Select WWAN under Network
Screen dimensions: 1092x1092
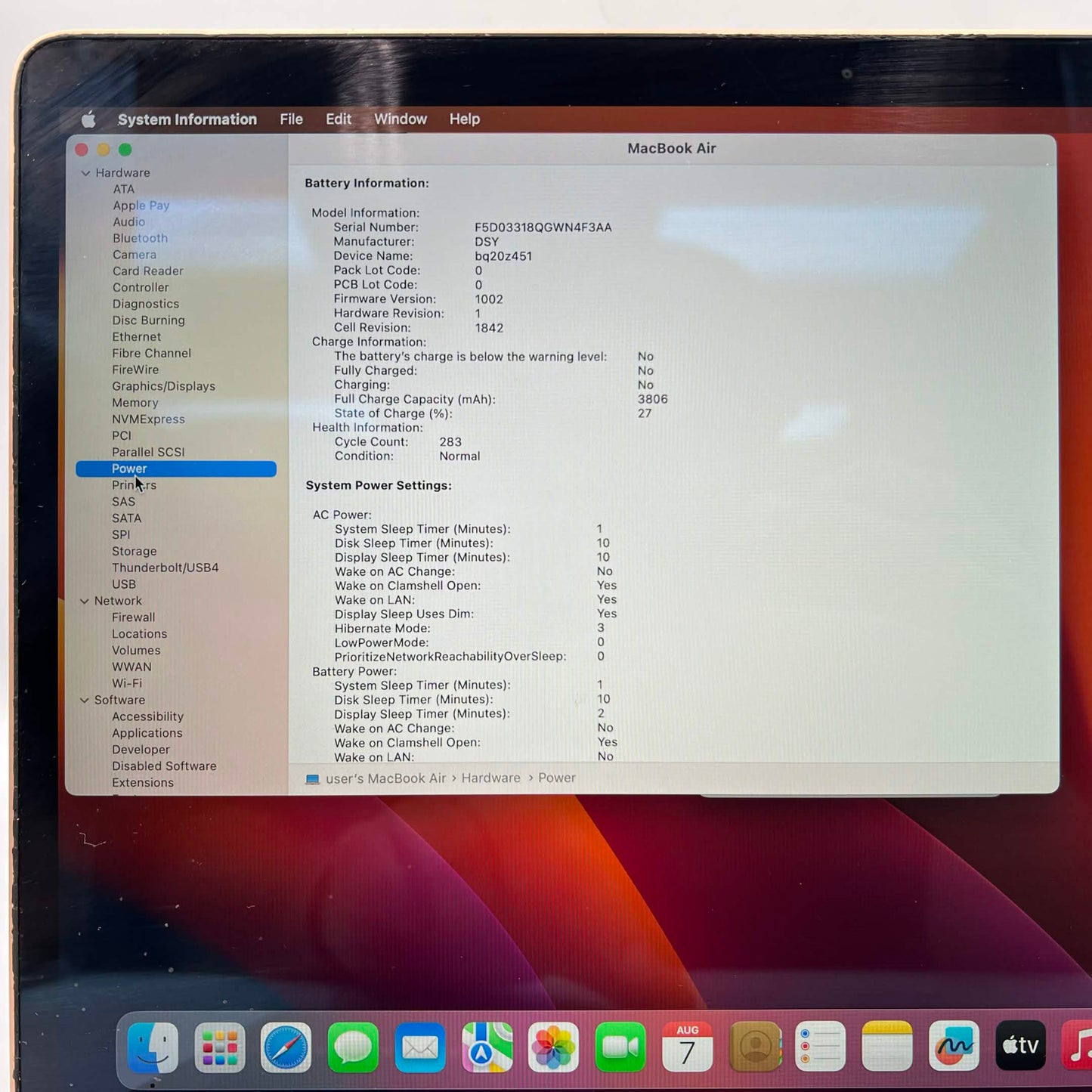pos(132,668)
